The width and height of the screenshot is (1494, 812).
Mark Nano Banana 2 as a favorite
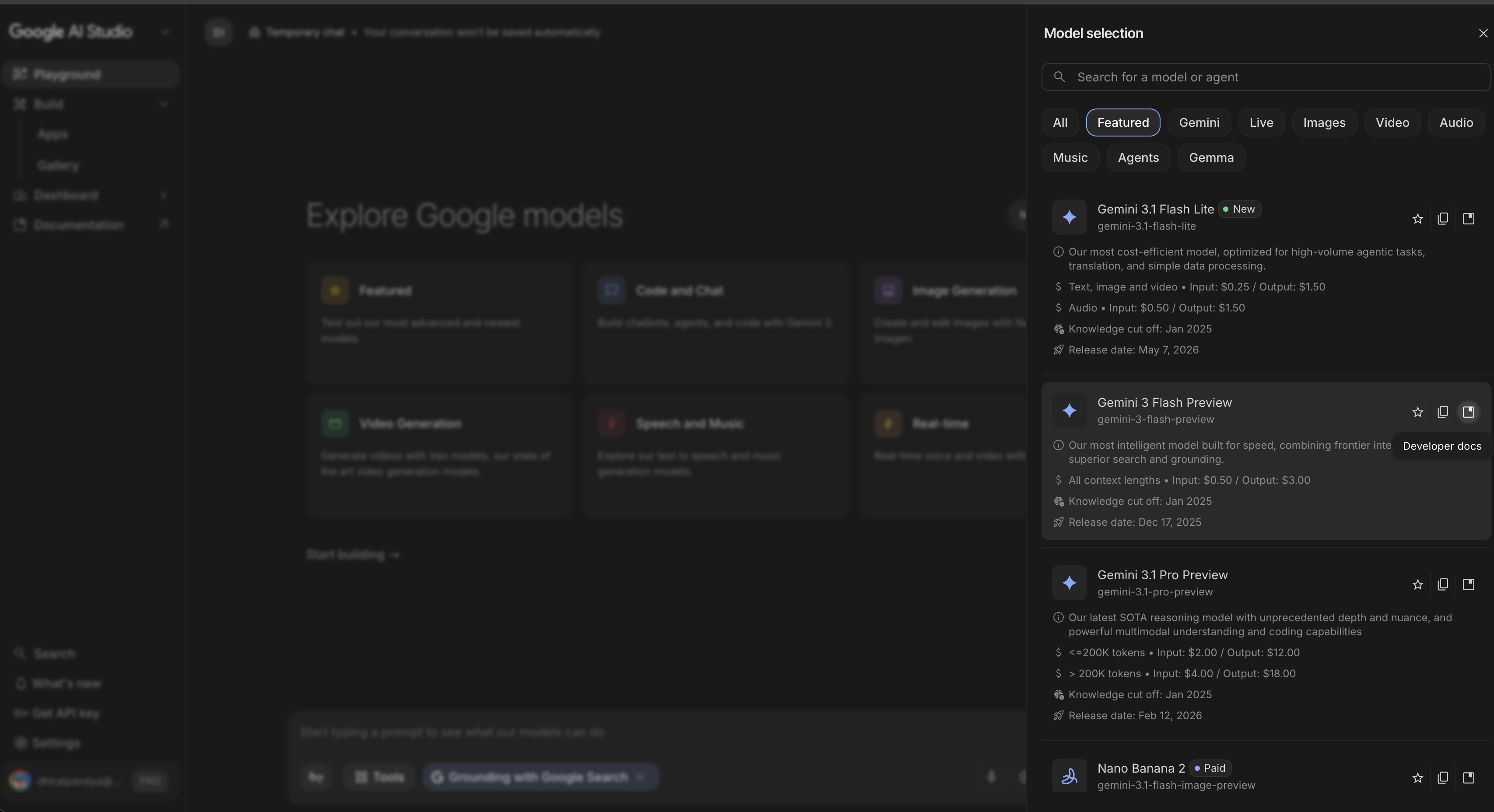click(x=1417, y=777)
